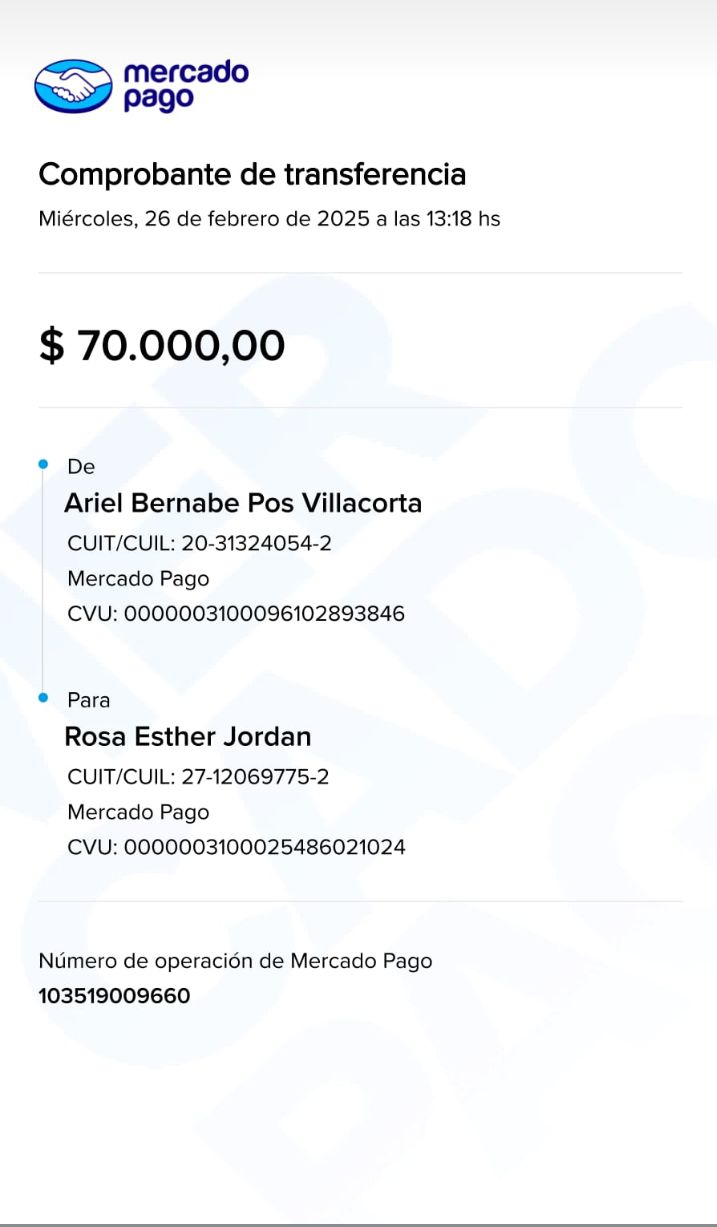The width and height of the screenshot is (717, 1227).
Task: Click sender CUIT/CUIL 20-31324054-2
Action: (x=199, y=544)
